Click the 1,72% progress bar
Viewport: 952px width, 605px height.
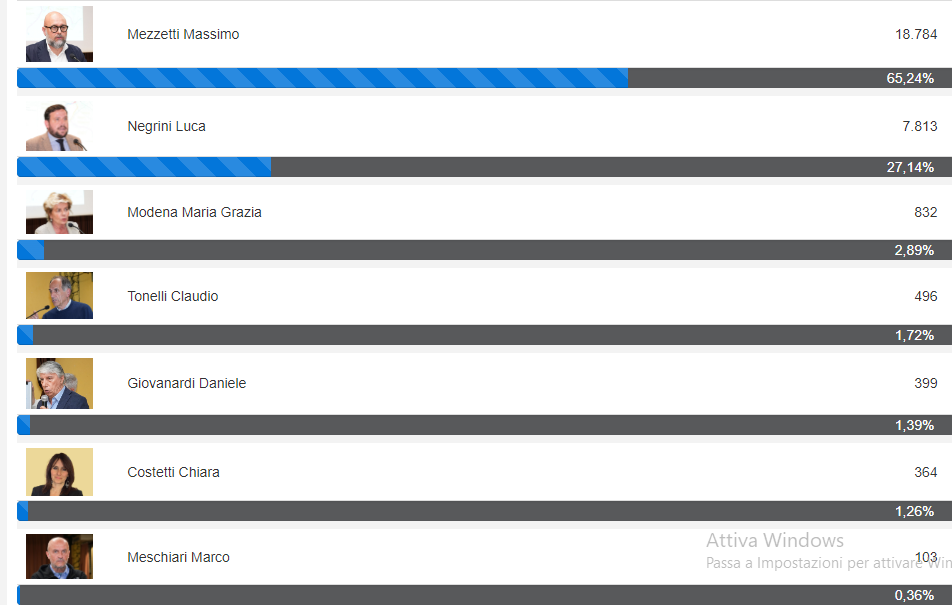tap(484, 335)
